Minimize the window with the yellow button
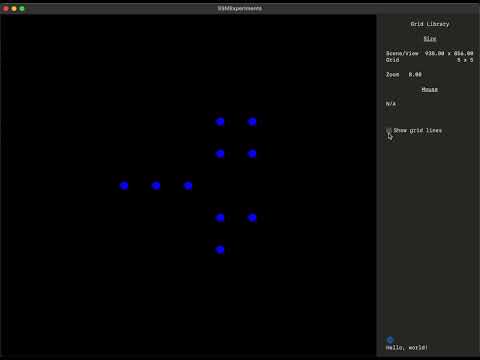This screenshot has width=480, height=360. pos(14,8)
